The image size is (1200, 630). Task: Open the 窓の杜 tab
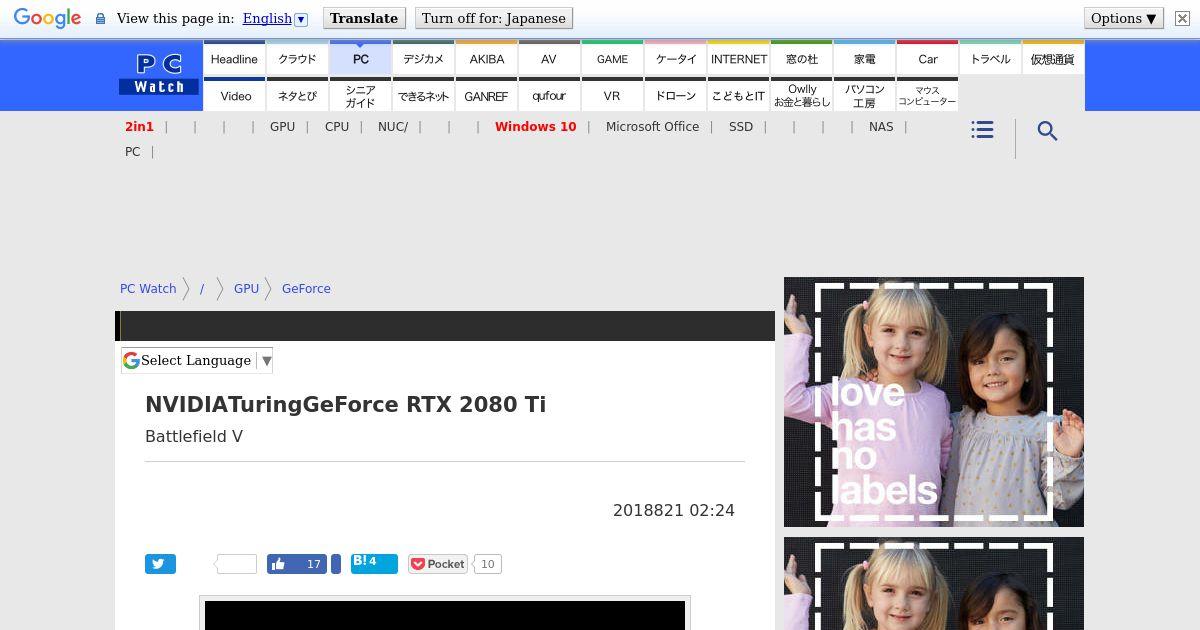click(801, 58)
